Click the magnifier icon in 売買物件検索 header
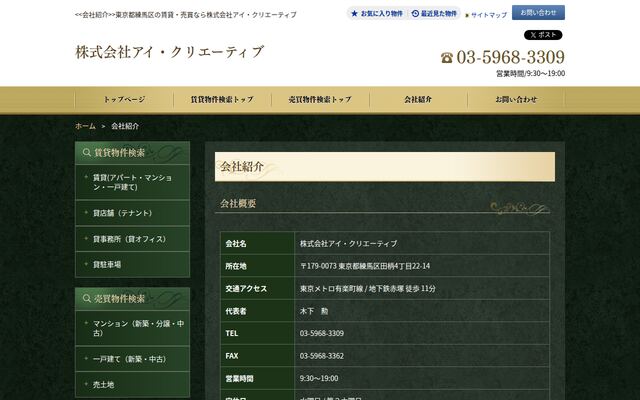Image resolution: width=640 pixels, height=400 pixels. pos(87,298)
